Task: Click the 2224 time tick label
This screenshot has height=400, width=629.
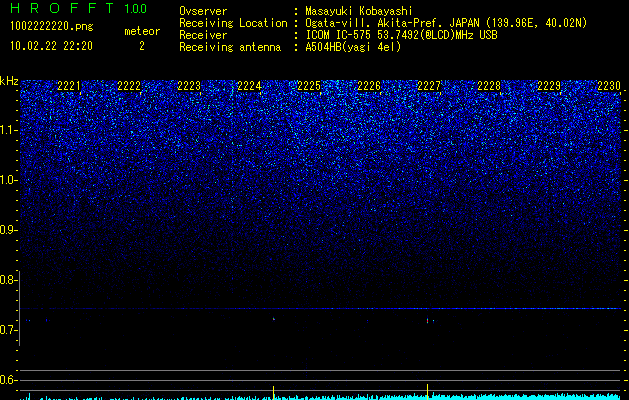Action: (249, 86)
